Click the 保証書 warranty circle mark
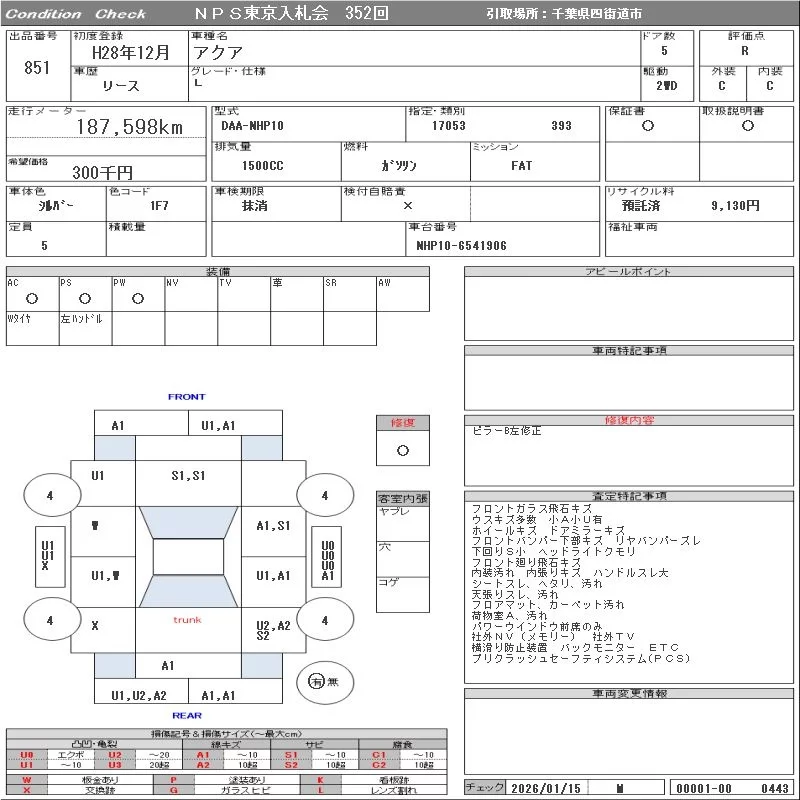Image resolution: width=800 pixels, height=800 pixels. click(x=648, y=126)
